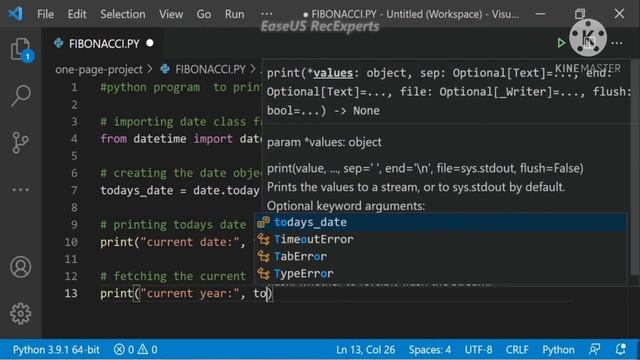Open the feedback icon in status bar

pyautogui.click(x=595, y=349)
